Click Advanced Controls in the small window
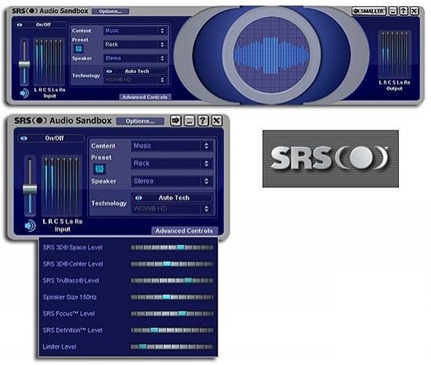Image resolution: width=431 pixels, height=365 pixels. point(184,231)
